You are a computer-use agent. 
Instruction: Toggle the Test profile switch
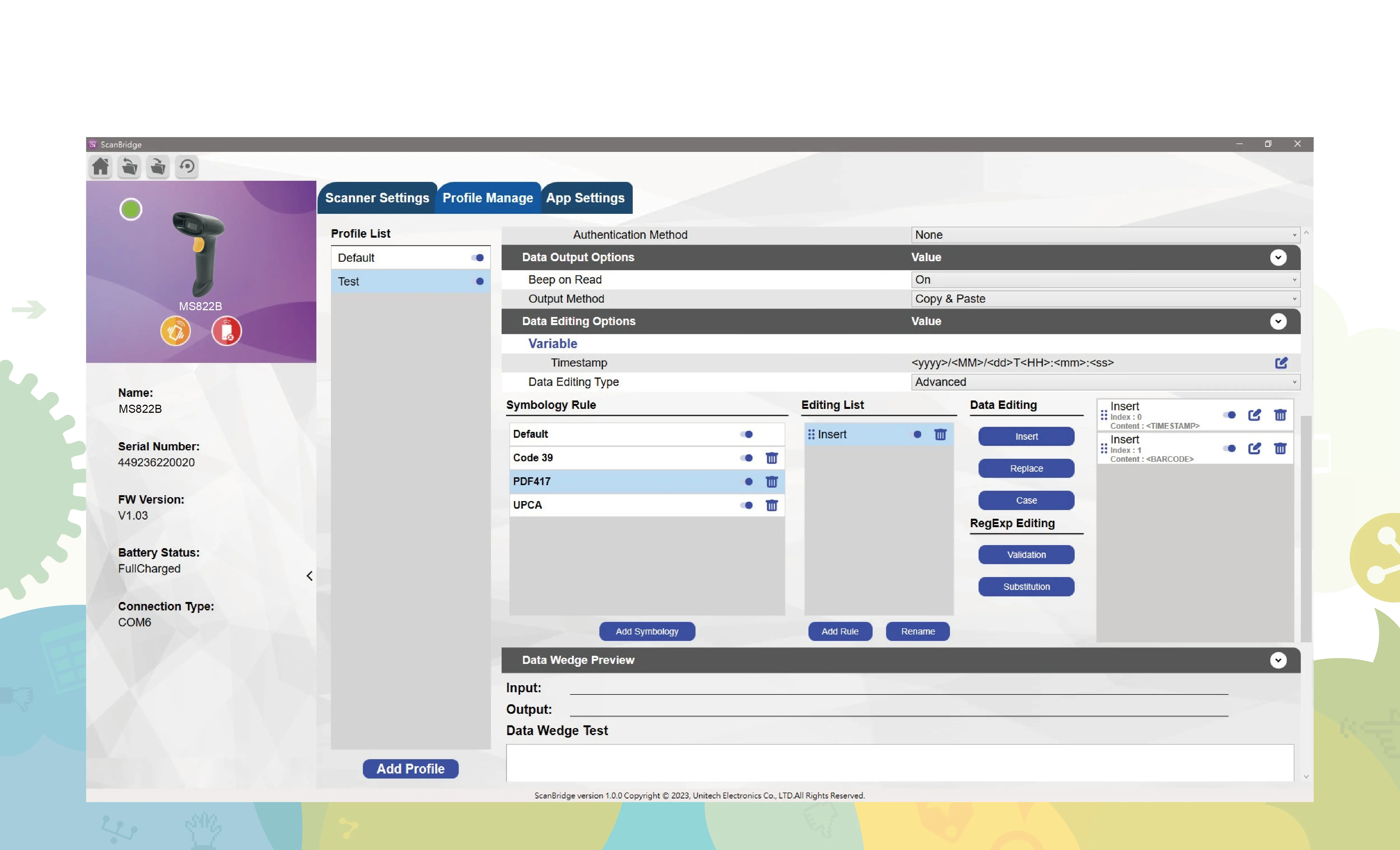[x=479, y=281]
